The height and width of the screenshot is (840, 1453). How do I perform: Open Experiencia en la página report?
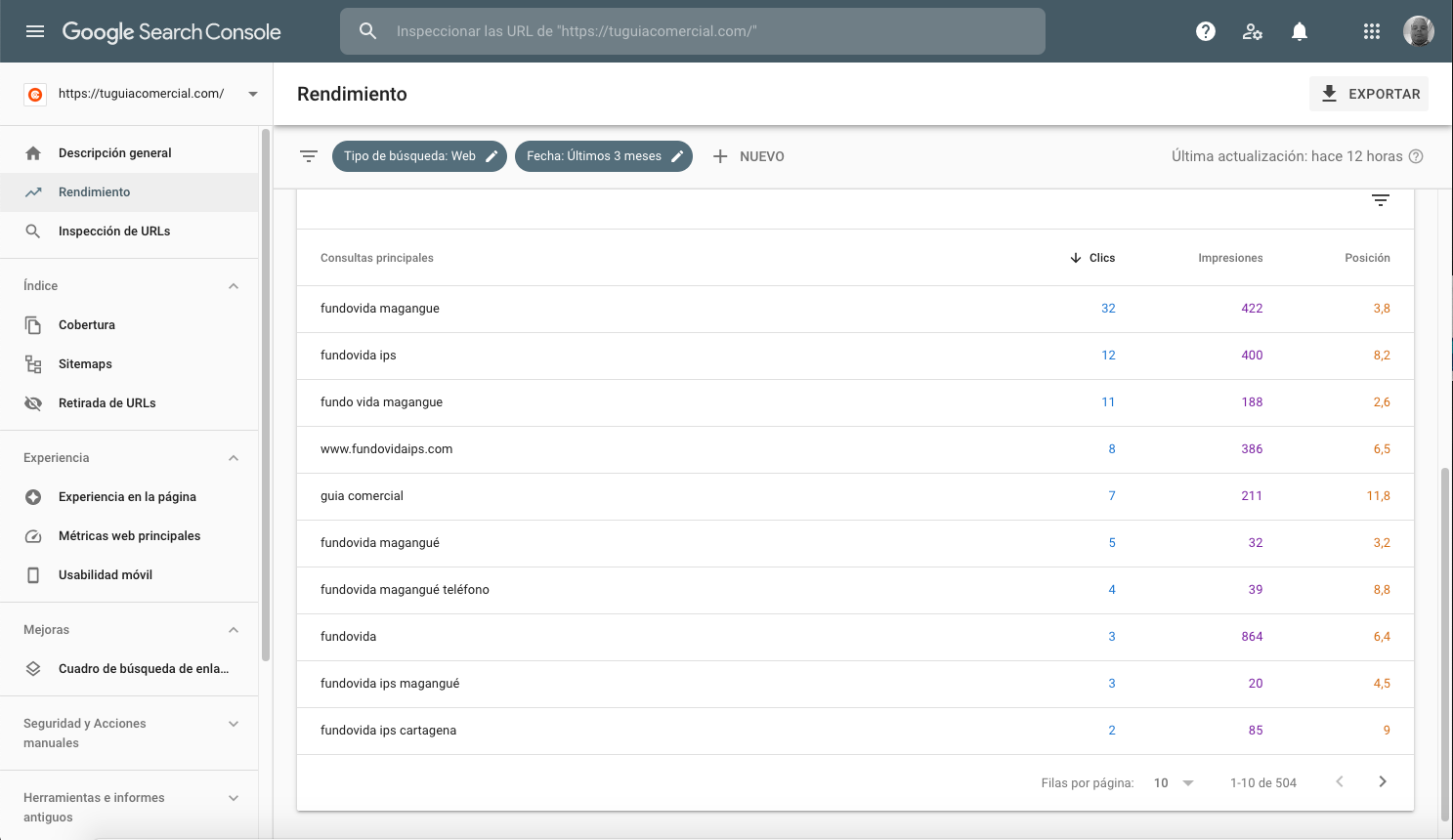coord(129,497)
